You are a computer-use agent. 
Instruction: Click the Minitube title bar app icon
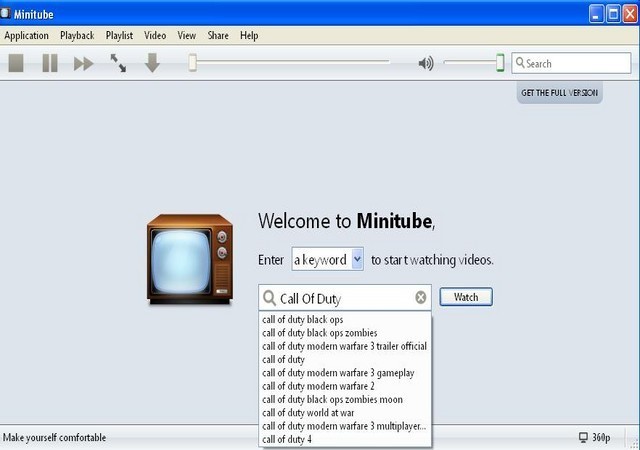(5, 13)
